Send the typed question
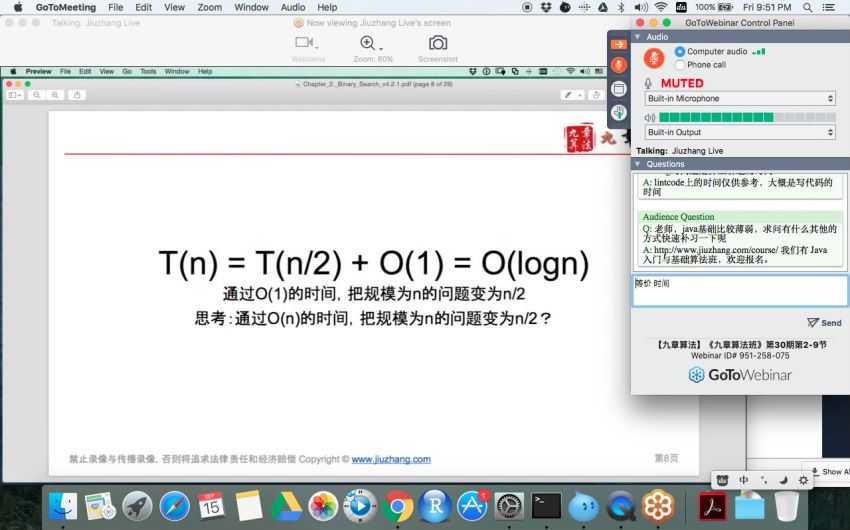The height and width of the screenshot is (530, 850). (824, 323)
